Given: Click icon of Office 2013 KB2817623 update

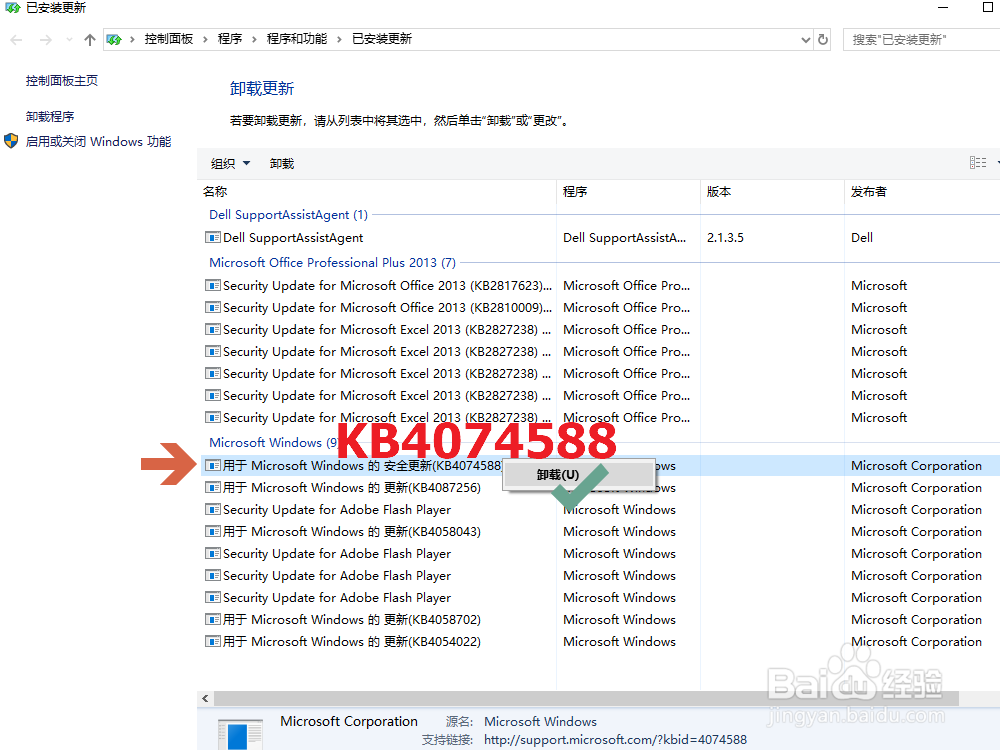Looking at the screenshot, I should (x=212, y=286).
